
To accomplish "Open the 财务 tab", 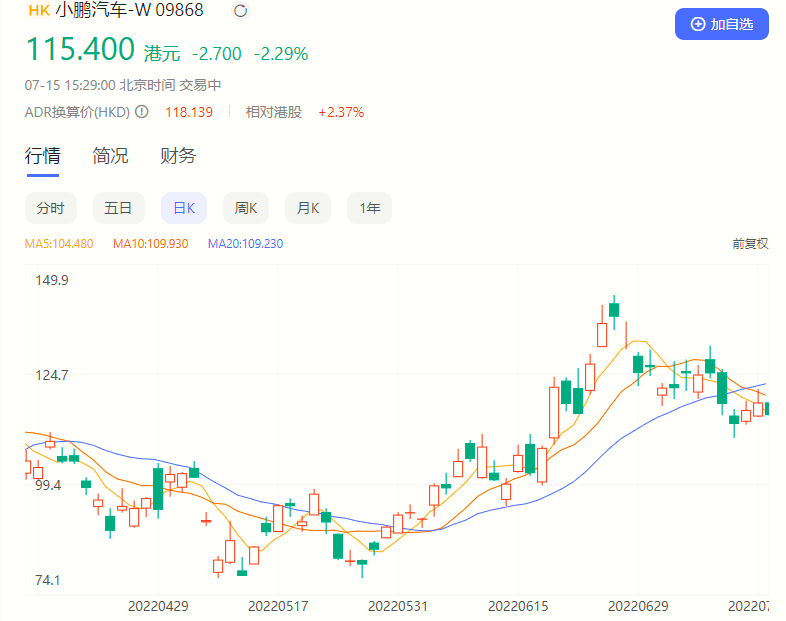I will [x=178, y=156].
